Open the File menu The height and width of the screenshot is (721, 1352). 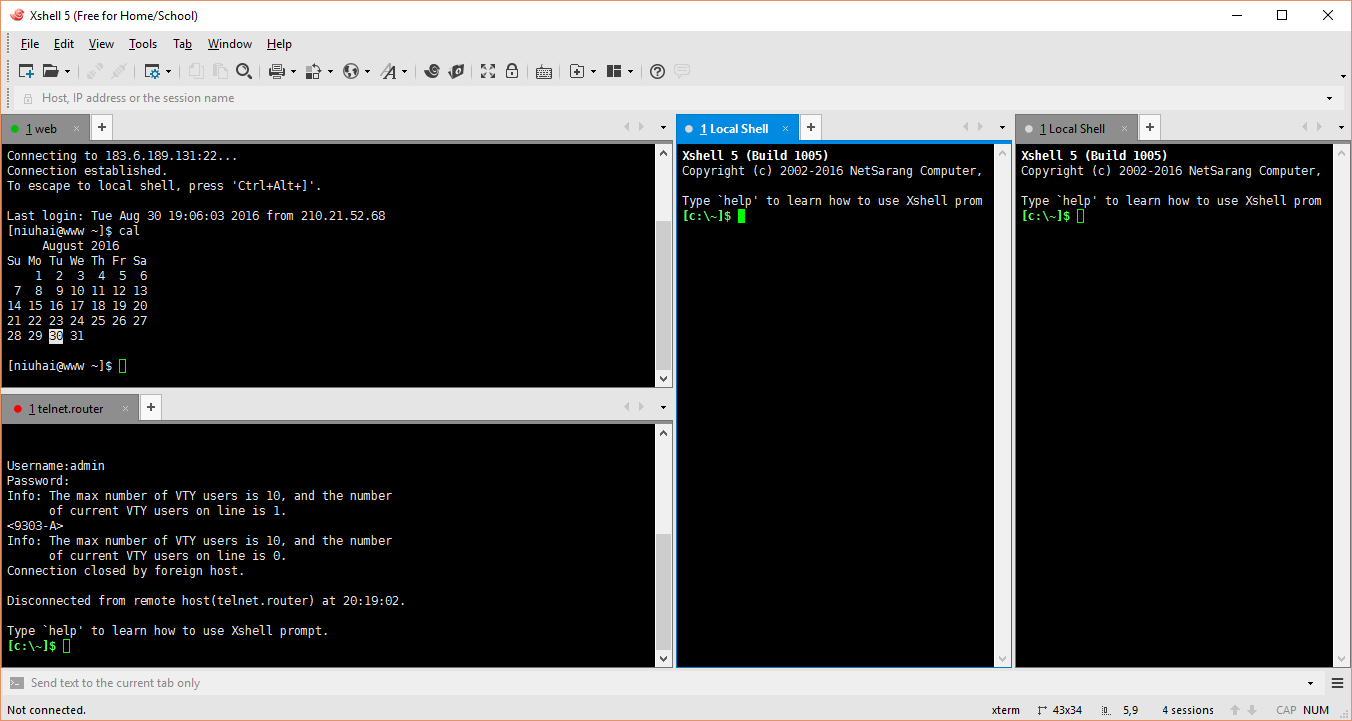[30, 44]
